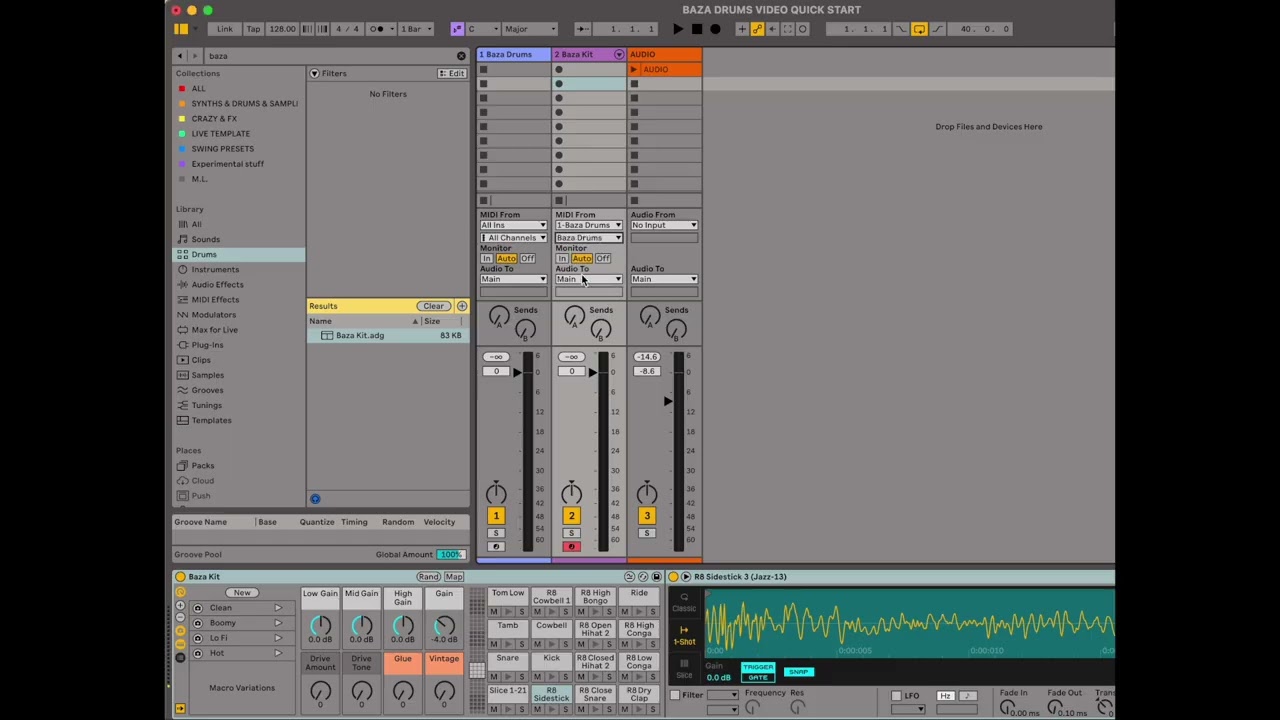Randomize macros with the Rand button
This screenshot has width=1280, height=720.
tap(428, 577)
